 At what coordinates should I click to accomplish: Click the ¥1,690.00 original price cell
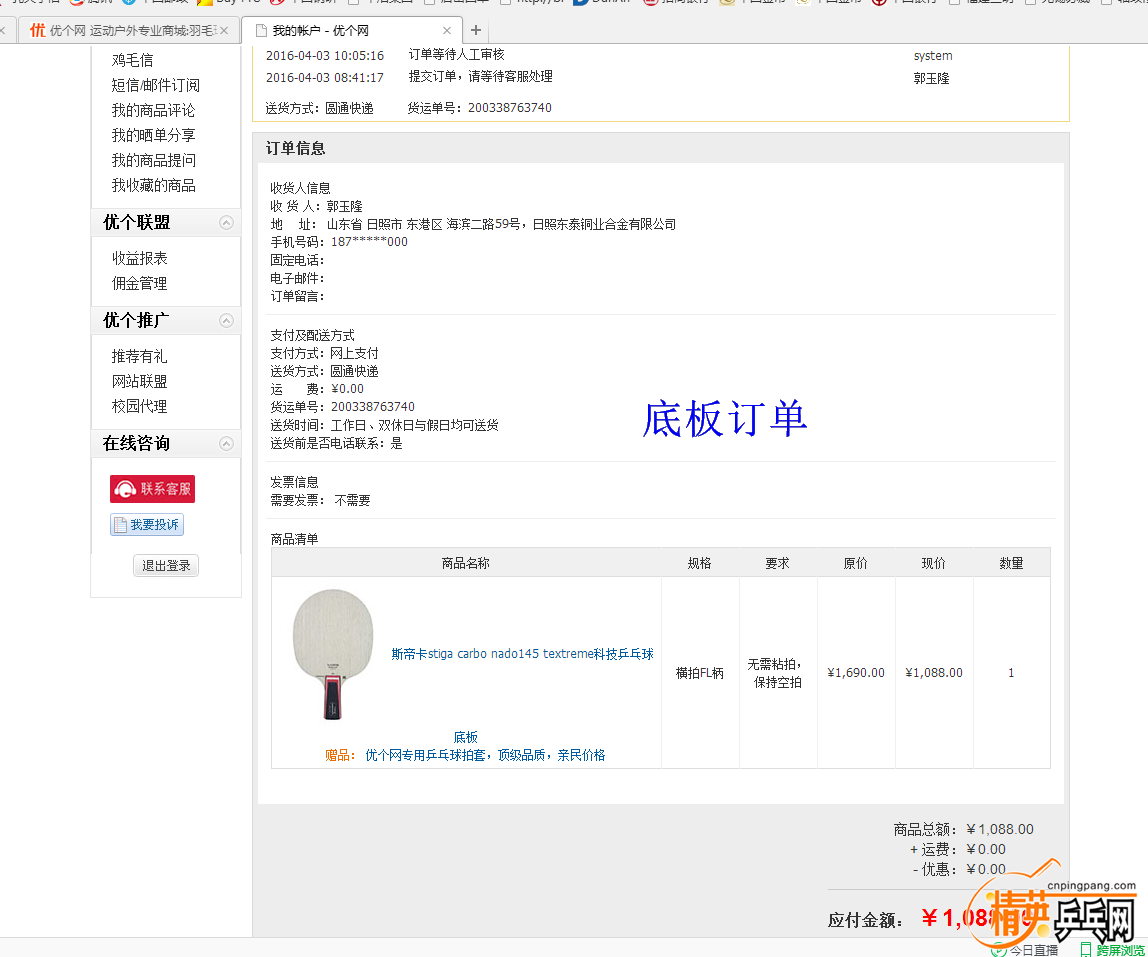[x=856, y=672]
